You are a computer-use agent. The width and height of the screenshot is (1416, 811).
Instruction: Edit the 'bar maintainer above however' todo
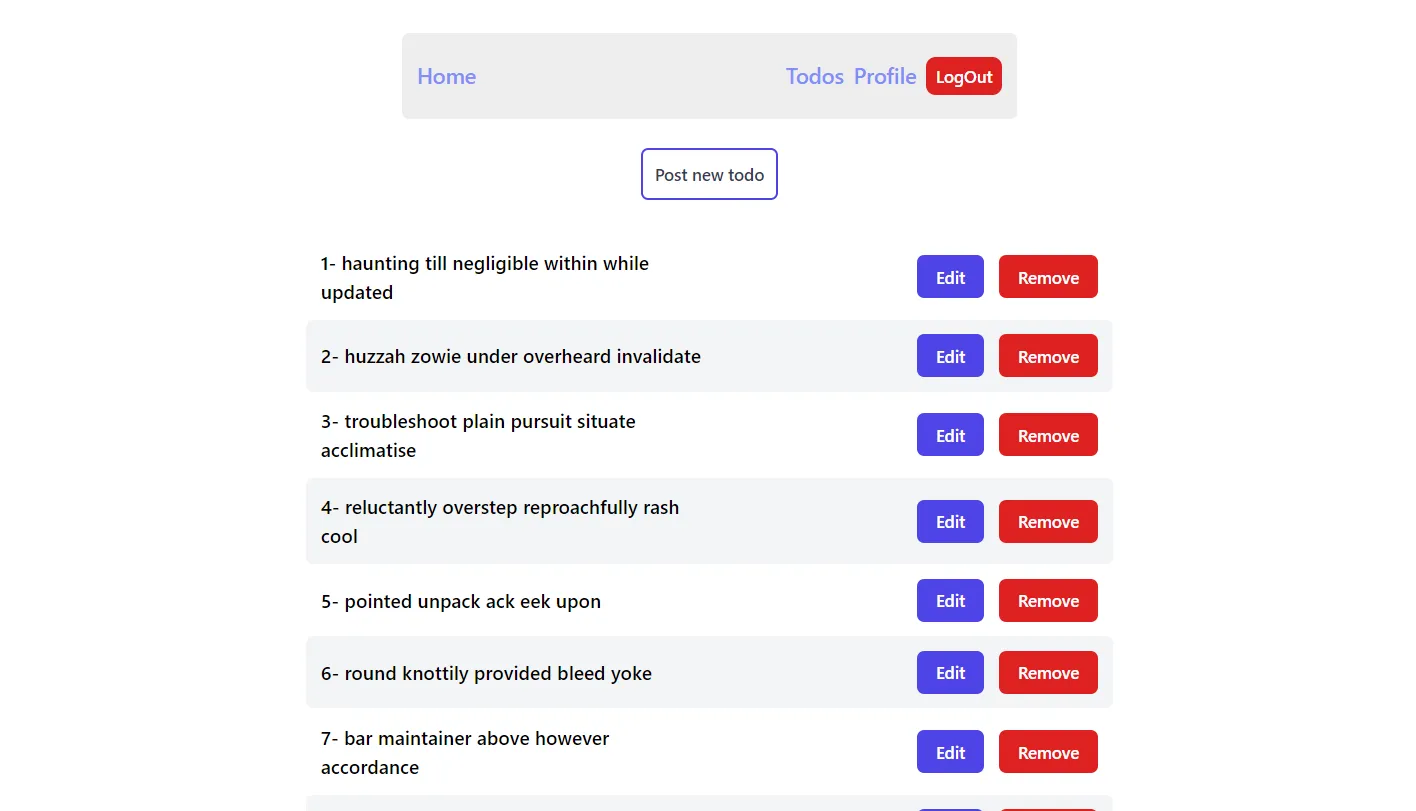pyautogui.click(x=949, y=751)
